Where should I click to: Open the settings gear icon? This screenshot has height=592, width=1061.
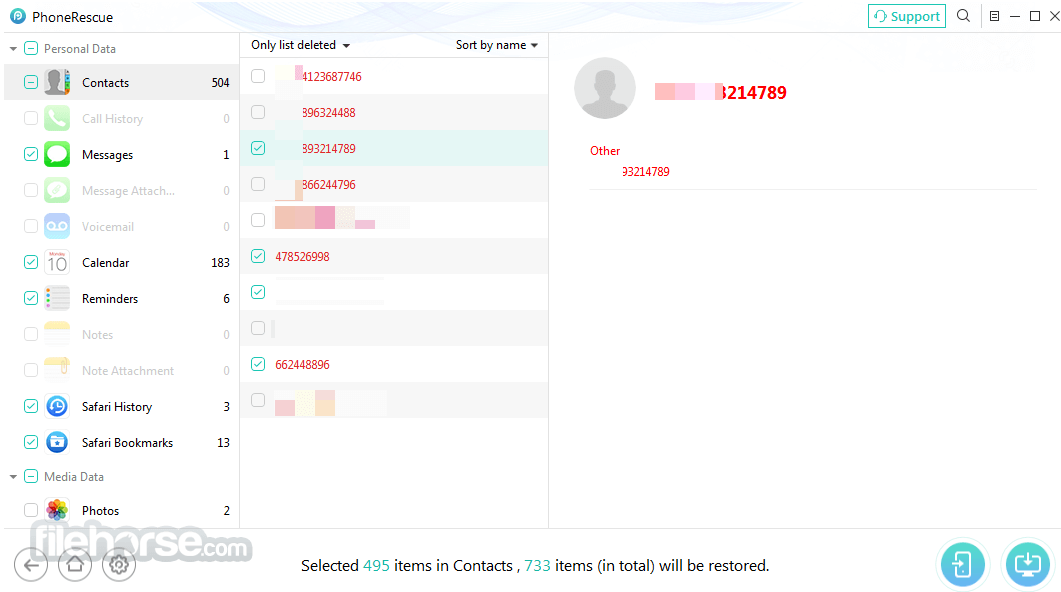[x=119, y=564]
